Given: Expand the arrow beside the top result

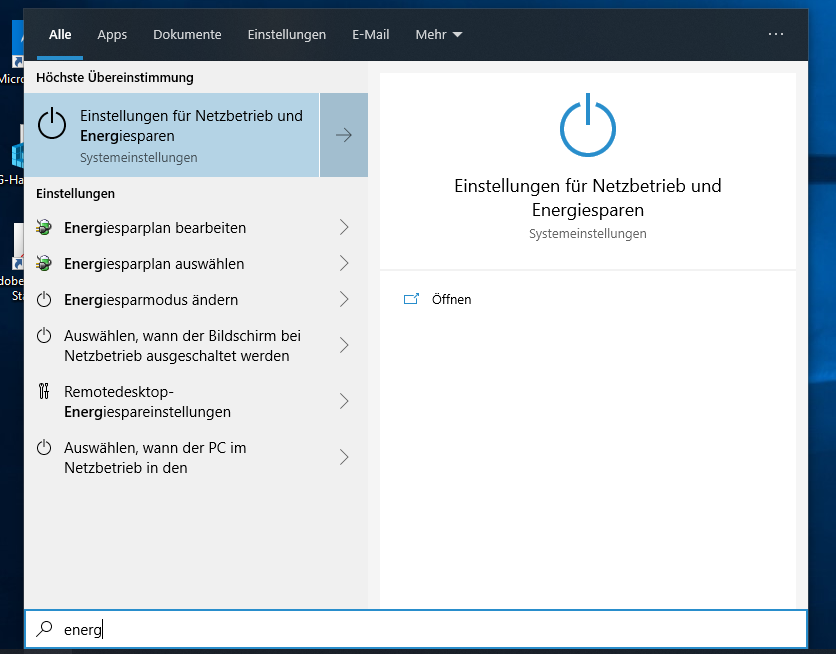Looking at the screenshot, I should [x=344, y=135].
